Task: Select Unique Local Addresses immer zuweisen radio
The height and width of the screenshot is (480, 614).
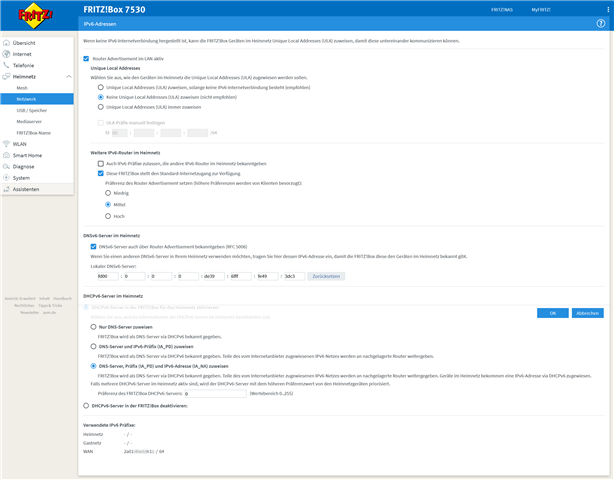Action: coord(101,107)
